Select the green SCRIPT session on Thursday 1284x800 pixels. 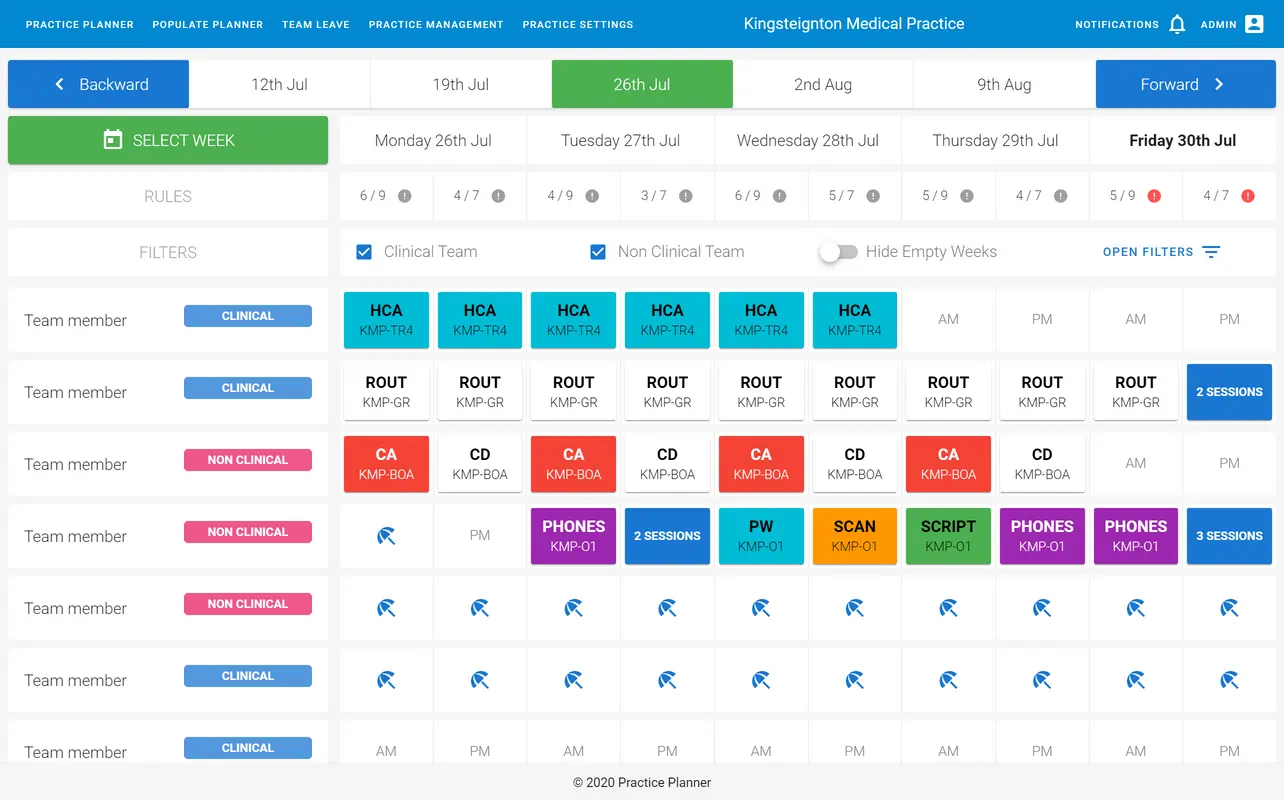point(948,536)
